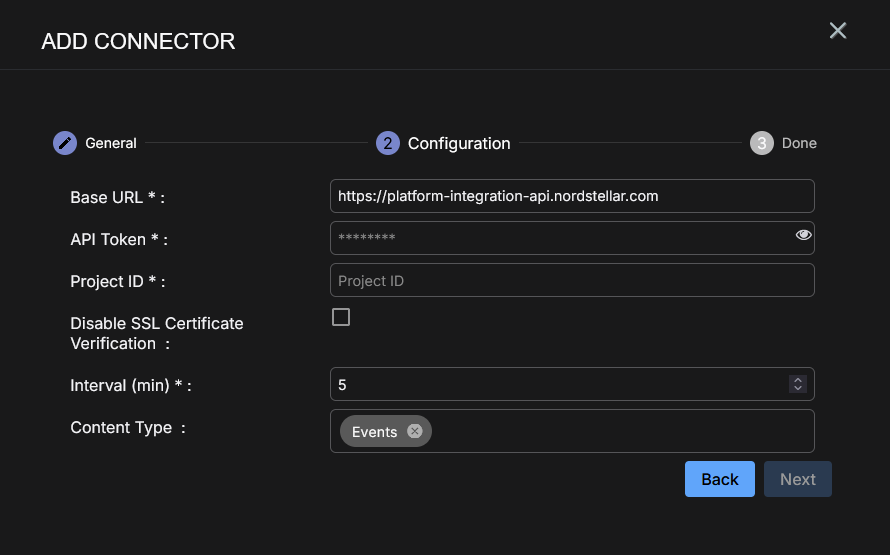Click the Project ID input box
Screen dimensions: 890x555
tap(572, 281)
